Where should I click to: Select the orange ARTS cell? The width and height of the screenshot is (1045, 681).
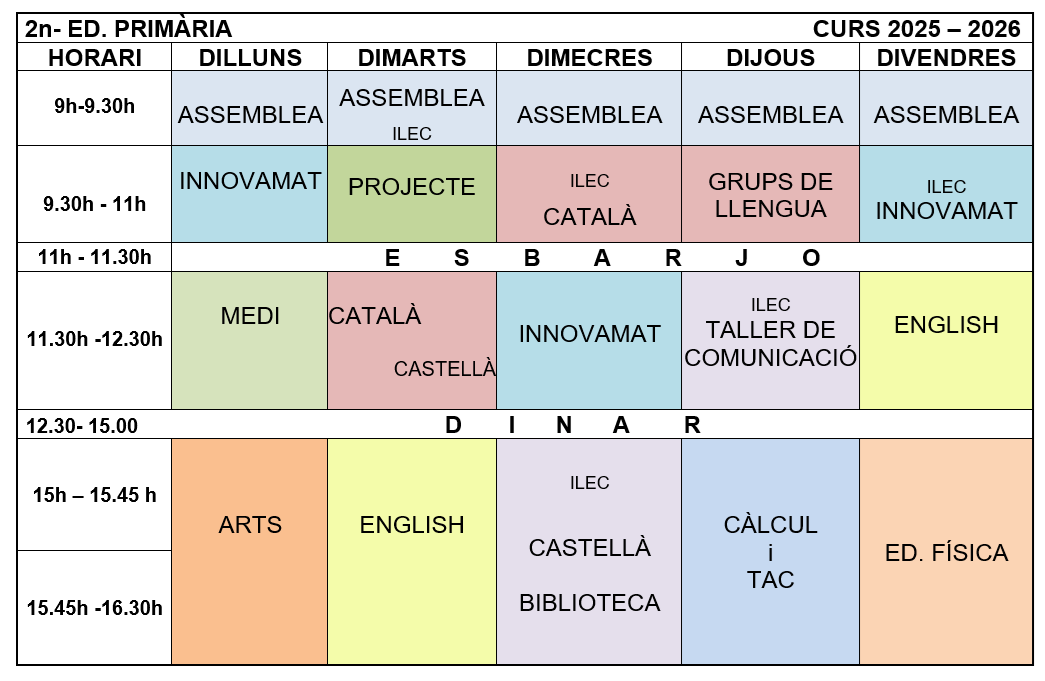[250, 525]
